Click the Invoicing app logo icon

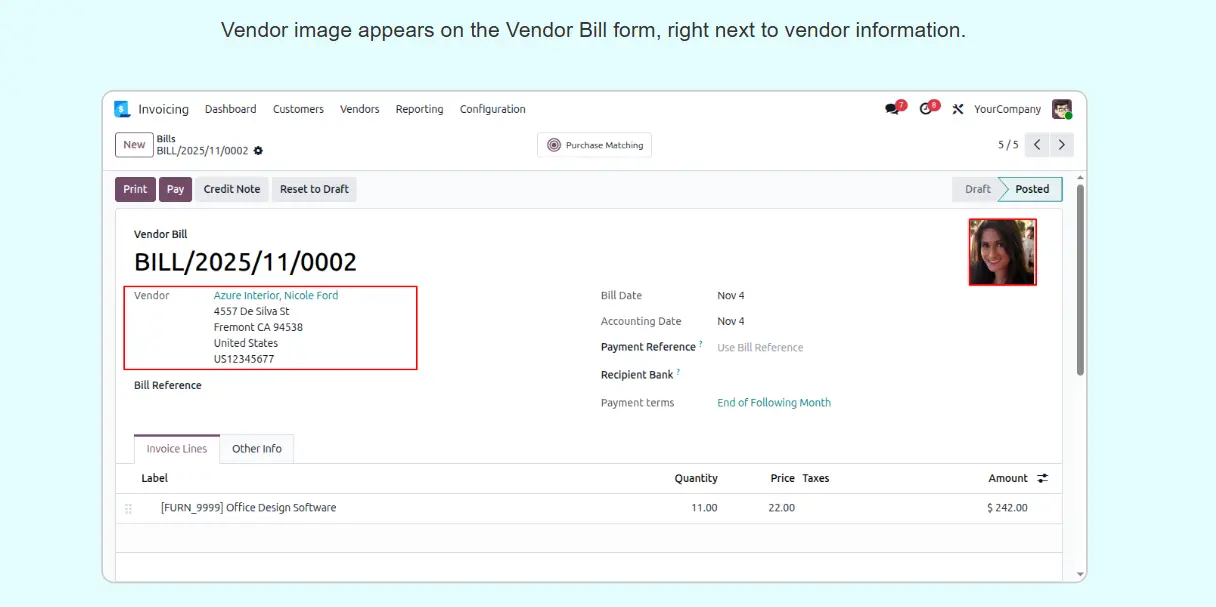[x=122, y=109]
